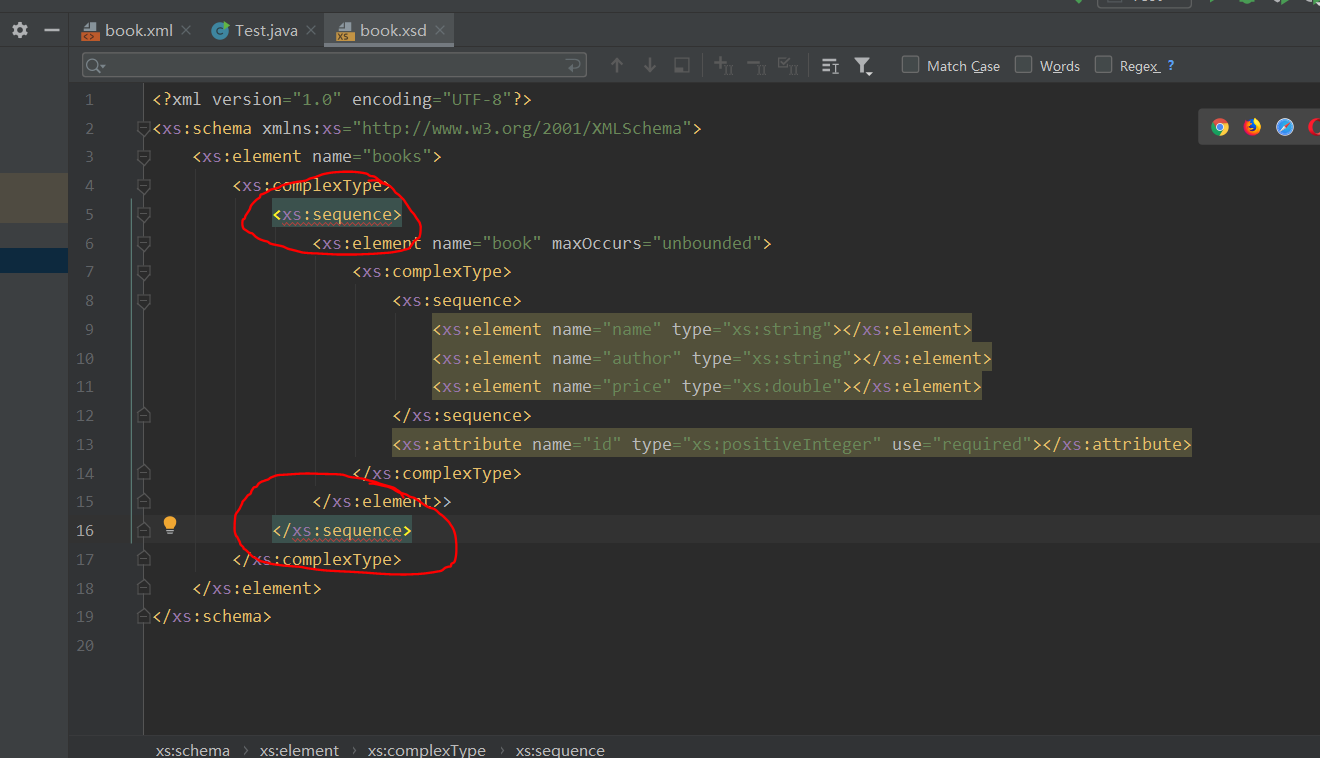Select all occurrences icon in search bar
Viewport: 1320px width, 758px height.
click(x=788, y=66)
